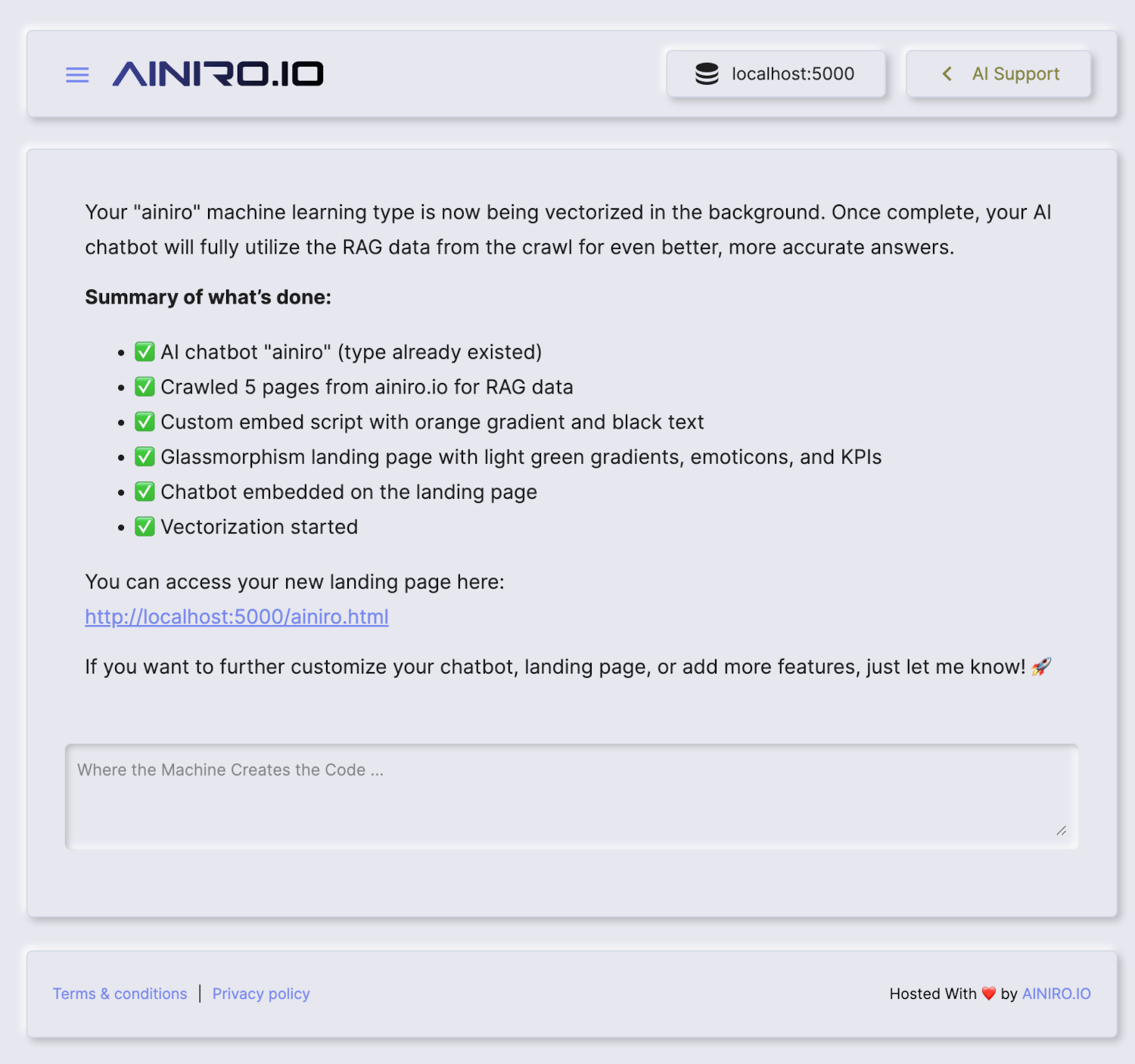Click the textarea resize handle

click(1062, 831)
